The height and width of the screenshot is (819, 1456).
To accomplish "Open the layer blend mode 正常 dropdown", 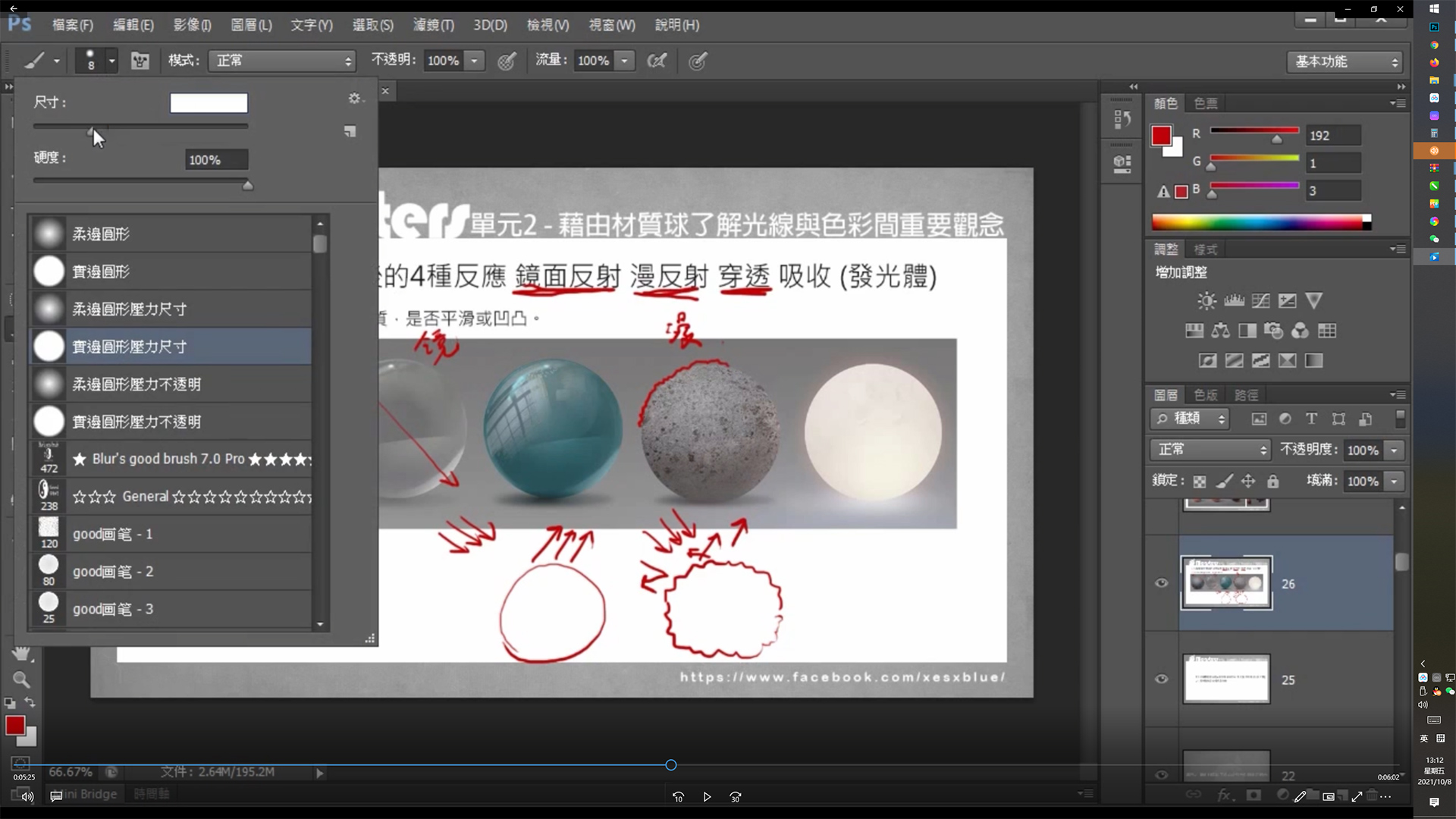I will [1210, 450].
